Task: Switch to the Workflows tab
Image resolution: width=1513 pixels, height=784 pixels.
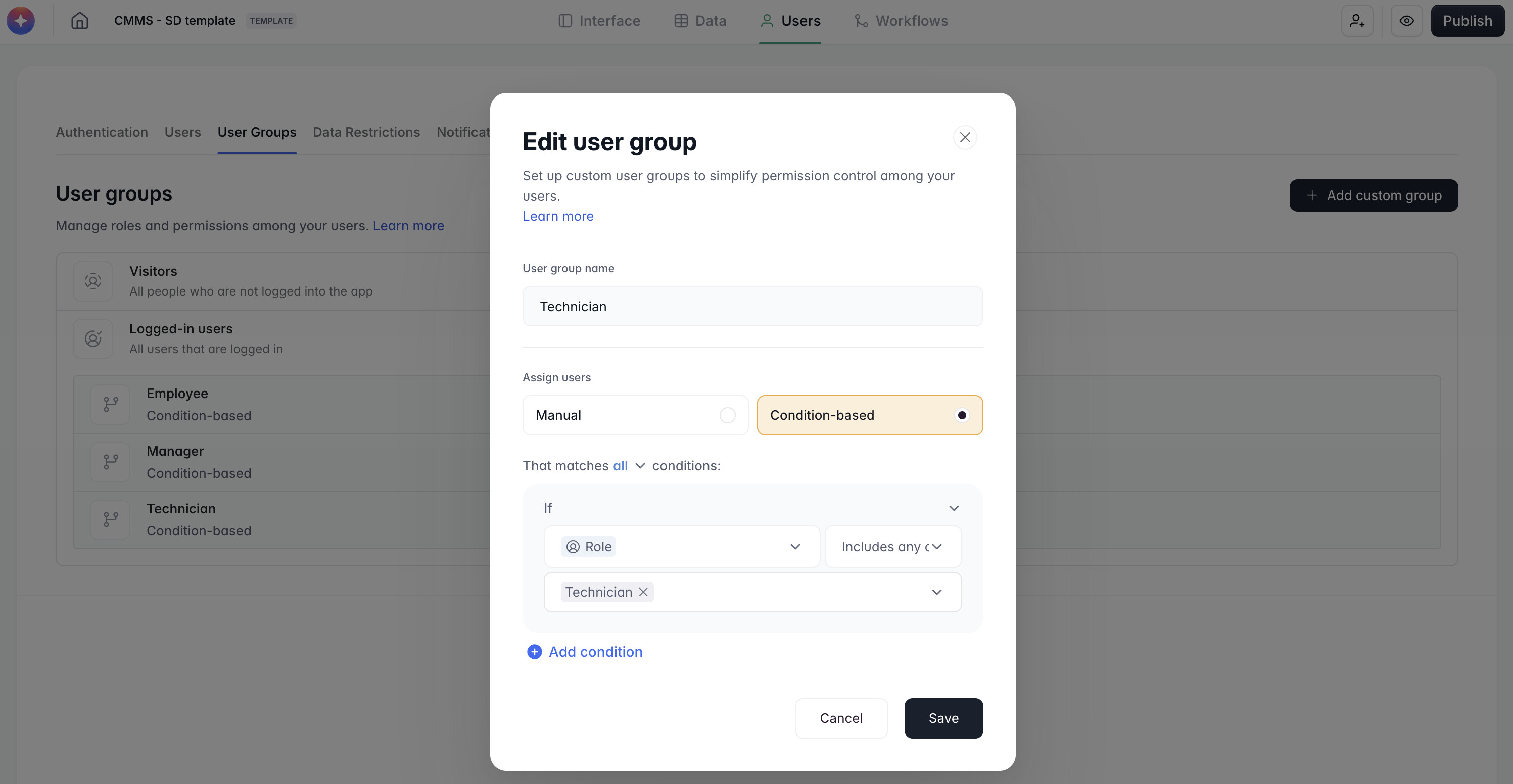Action: point(901,21)
